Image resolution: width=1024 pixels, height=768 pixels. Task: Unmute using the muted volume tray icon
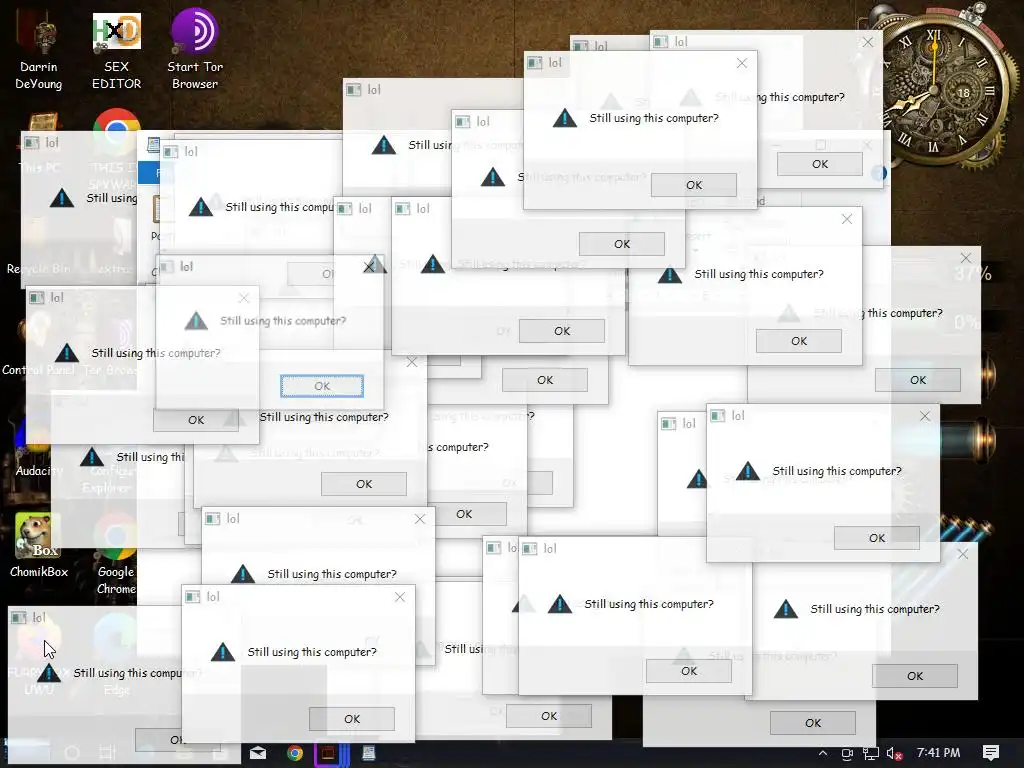[894, 754]
